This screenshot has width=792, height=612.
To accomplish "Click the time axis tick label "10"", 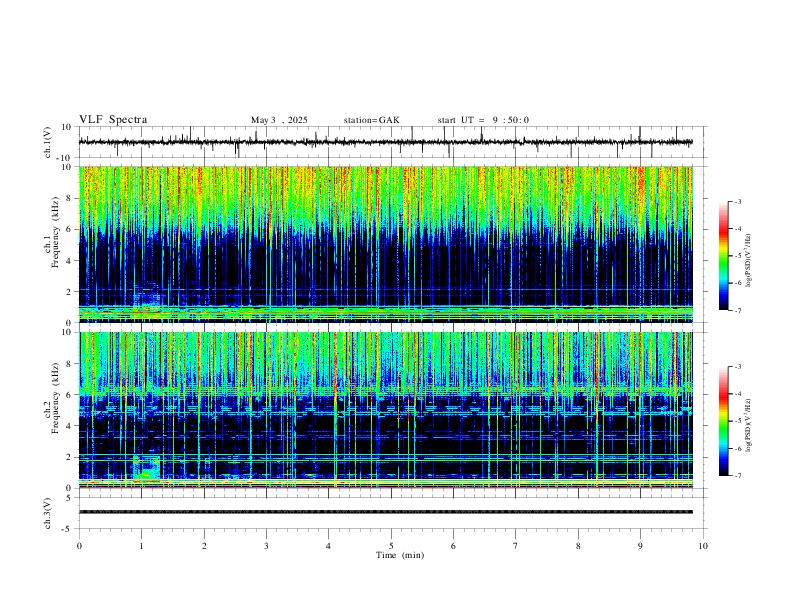I will tap(703, 546).
